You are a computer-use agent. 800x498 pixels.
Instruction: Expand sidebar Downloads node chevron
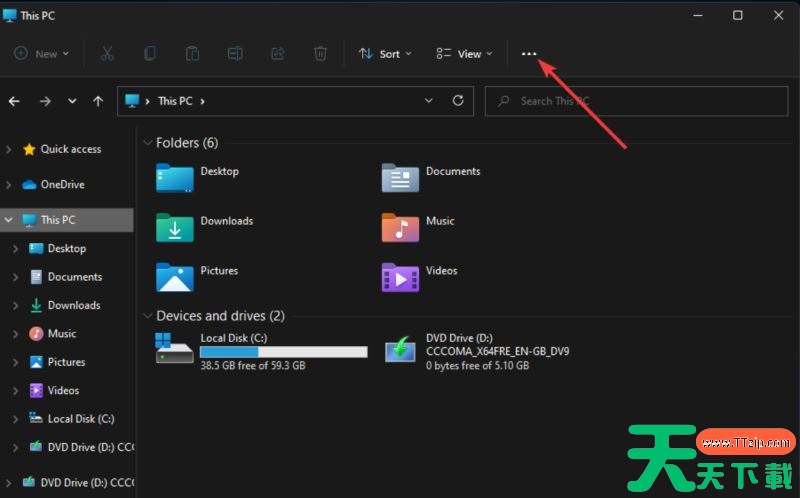pos(15,306)
